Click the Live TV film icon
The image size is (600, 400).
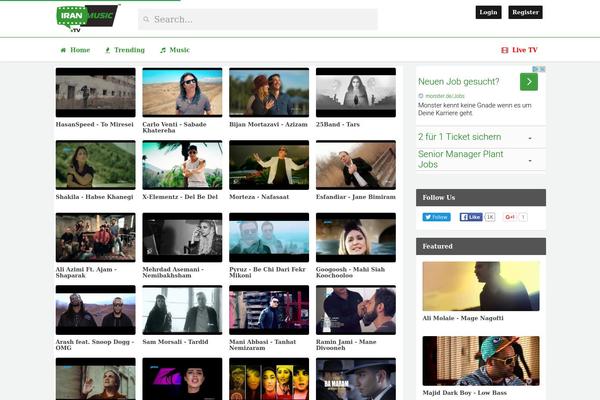[505, 50]
